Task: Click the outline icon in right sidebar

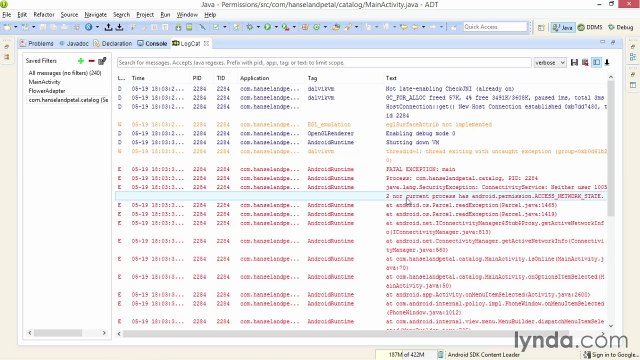Action: pyautogui.click(x=633, y=57)
